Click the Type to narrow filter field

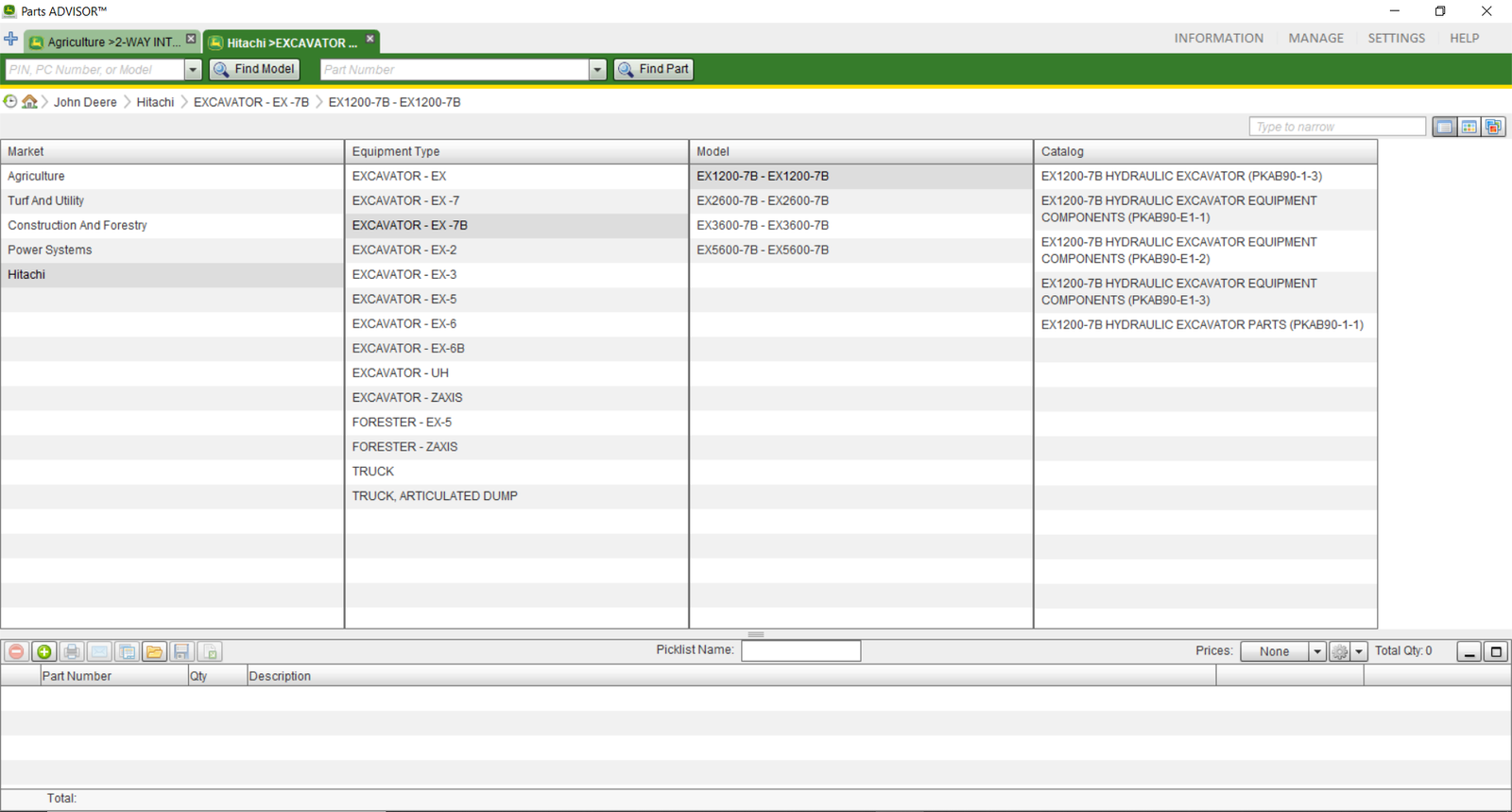1337,127
